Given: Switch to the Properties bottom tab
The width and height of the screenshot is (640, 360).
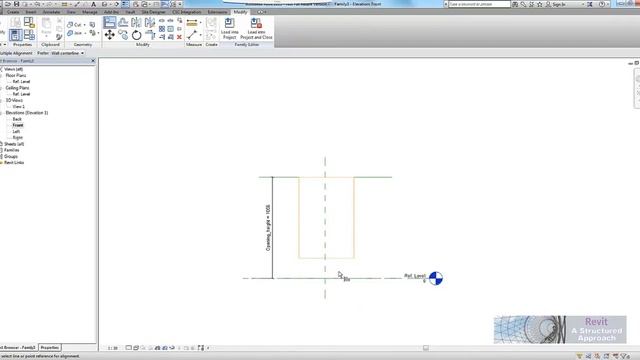Looking at the screenshot, I should point(50,348).
